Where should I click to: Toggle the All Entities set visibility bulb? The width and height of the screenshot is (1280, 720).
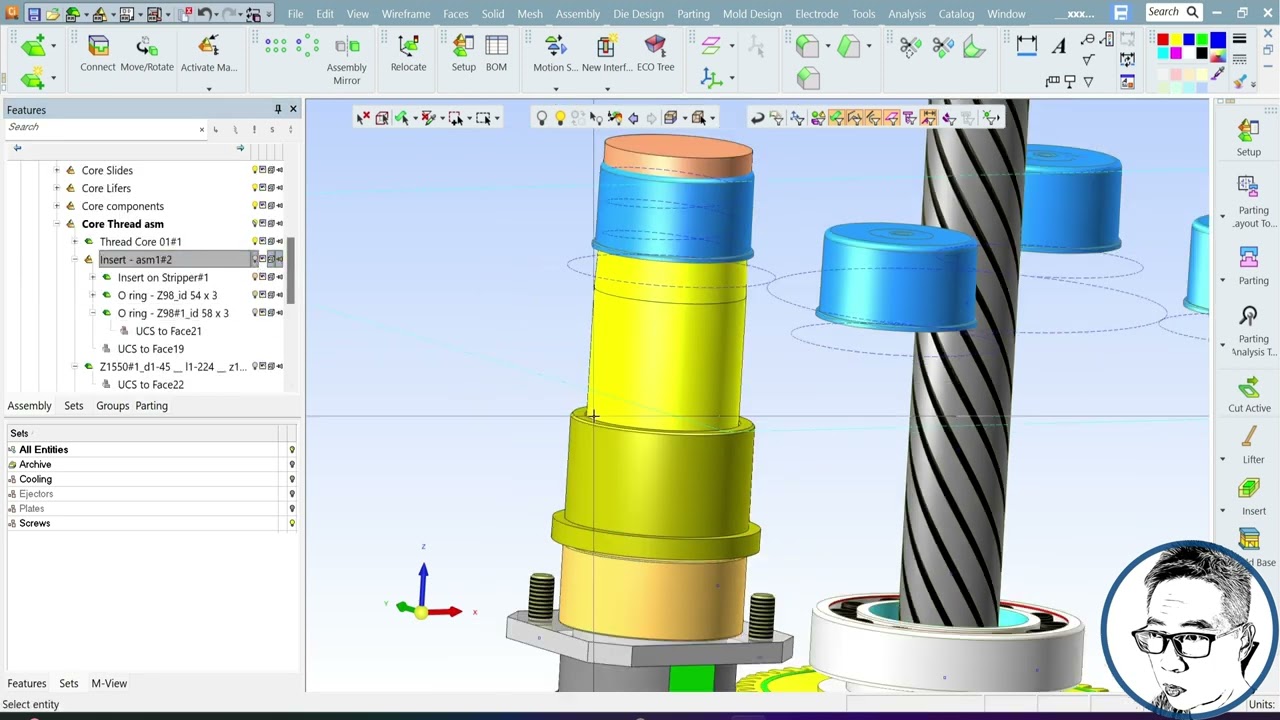[x=292, y=450]
